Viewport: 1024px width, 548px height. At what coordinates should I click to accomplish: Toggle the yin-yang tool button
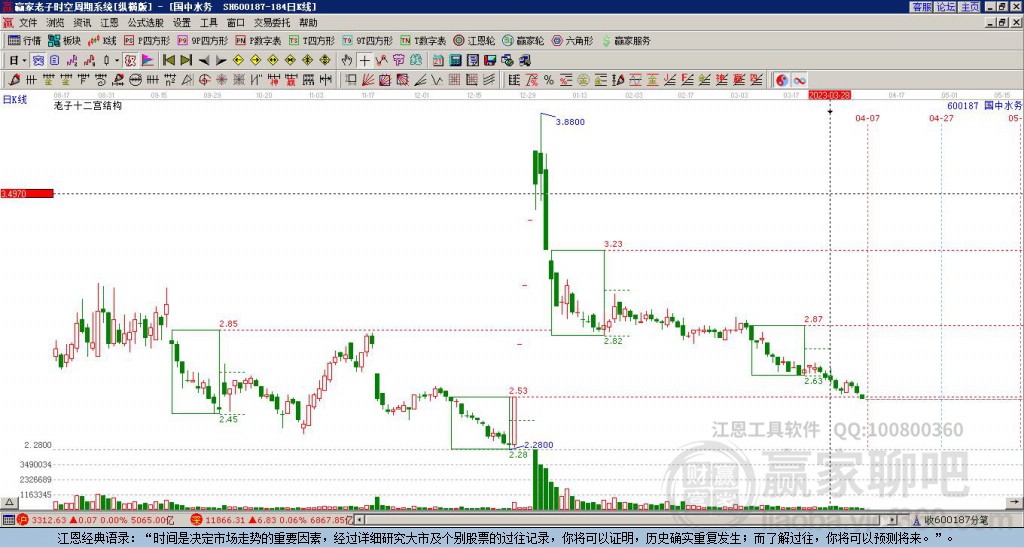[782, 79]
